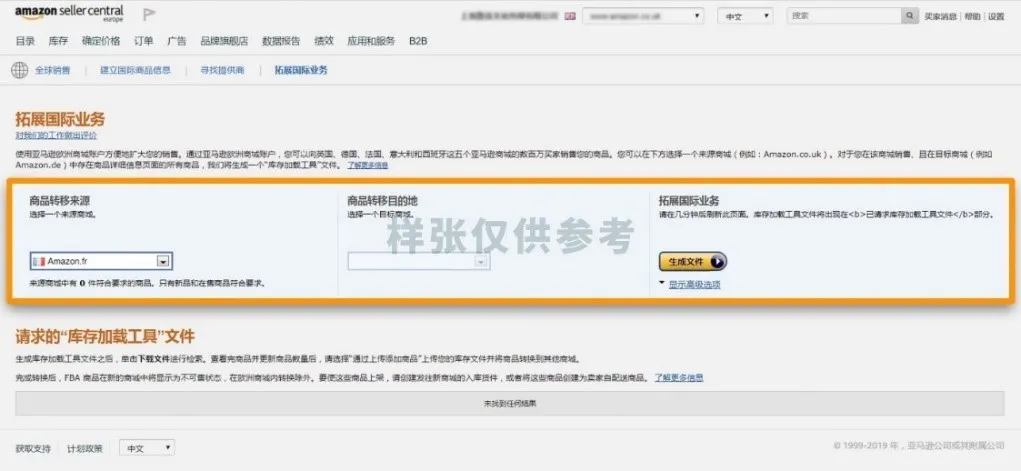1021x471 pixels.
Task: Click the 对我们的工作做出评价 link
Action: pyautogui.click(x=56, y=136)
